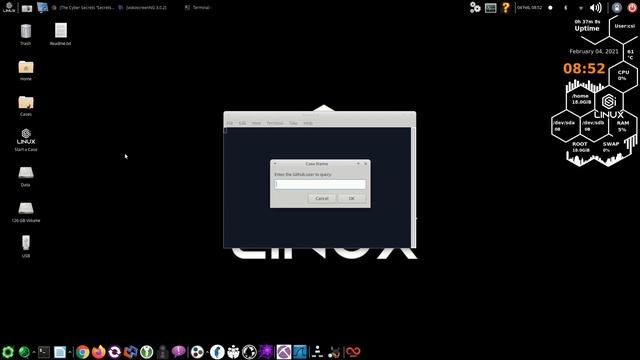Viewport: 640px width, 360px height.
Task: Click the yellow question mark help icon
Action: pyautogui.click(x=506, y=7)
